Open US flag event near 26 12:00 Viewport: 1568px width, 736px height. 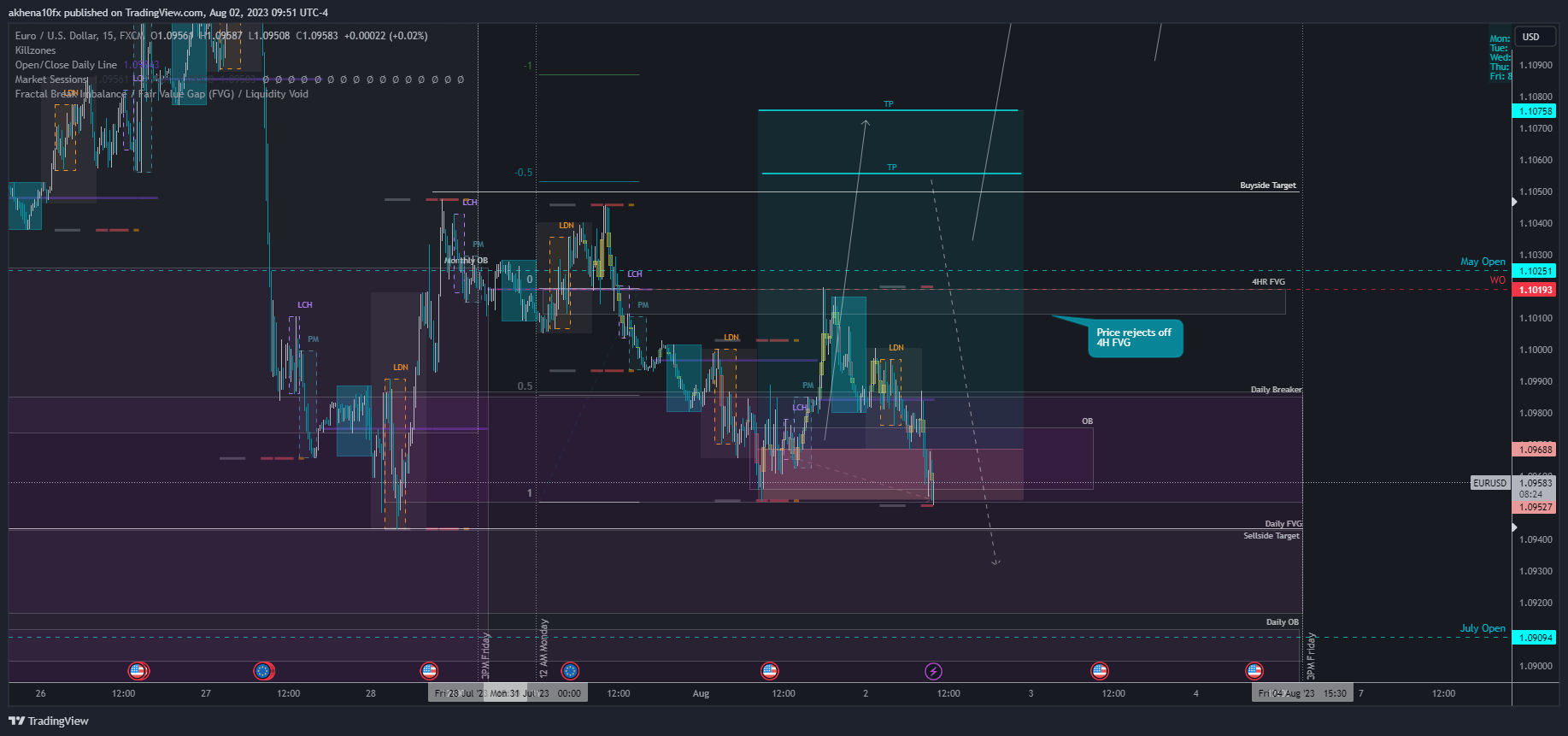point(138,671)
